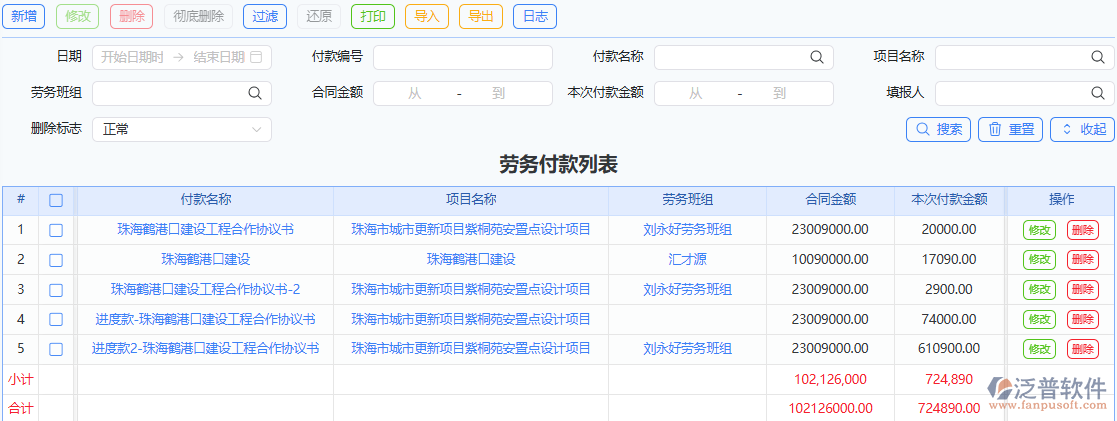The width and height of the screenshot is (1117, 421).
Task: Click subtotal value 102,126,000
Action: point(830,380)
